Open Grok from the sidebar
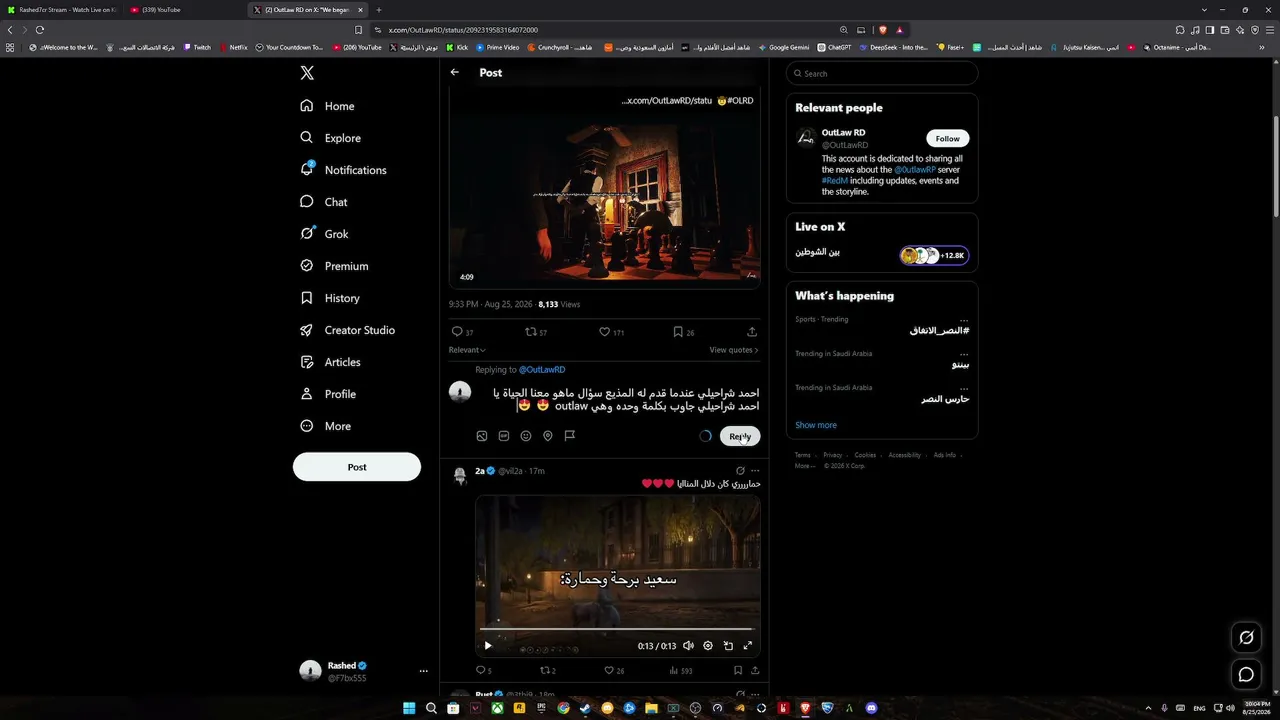This screenshot has width=1280, height=720. point(324,234)
